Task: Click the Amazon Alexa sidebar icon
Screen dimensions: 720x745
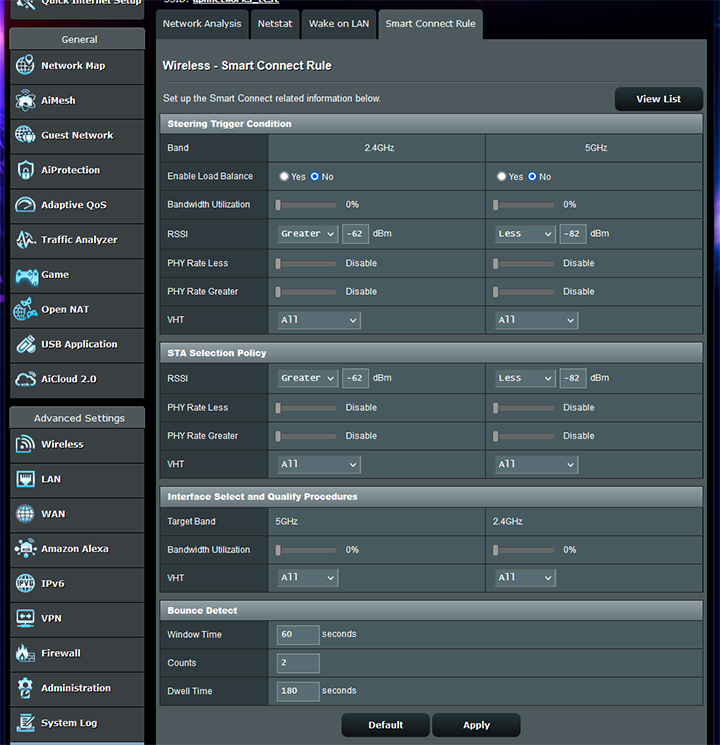Action: click(25, 549)
